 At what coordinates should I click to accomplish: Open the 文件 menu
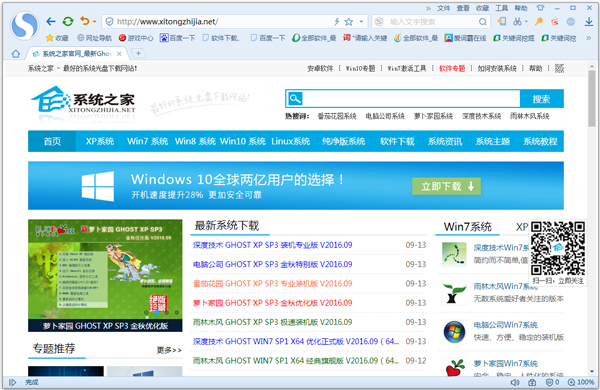coord(443,8)
